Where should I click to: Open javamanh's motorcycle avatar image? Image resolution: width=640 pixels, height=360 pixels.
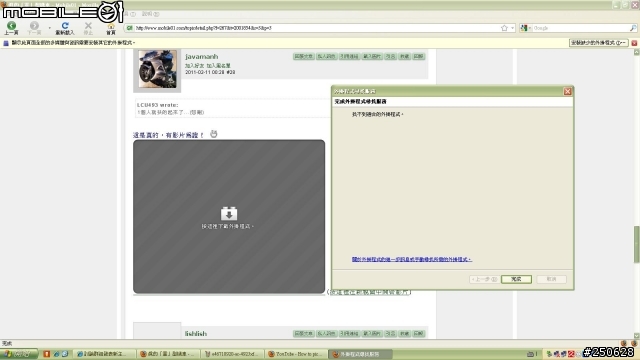[158, 69]
